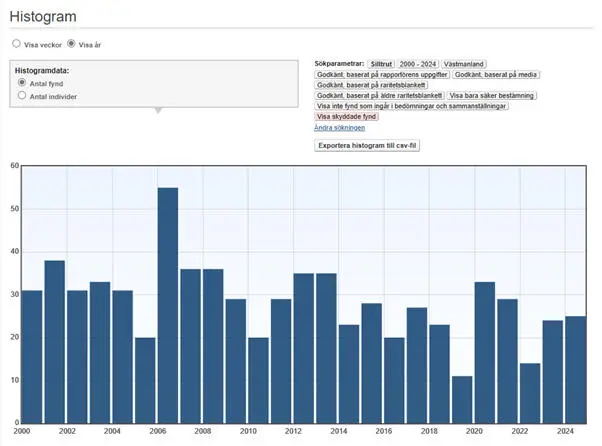The height and width of the screenshot is (446, 602).
Task: Click the shortest histogram bar for 2019
Action: pos(461,399)
